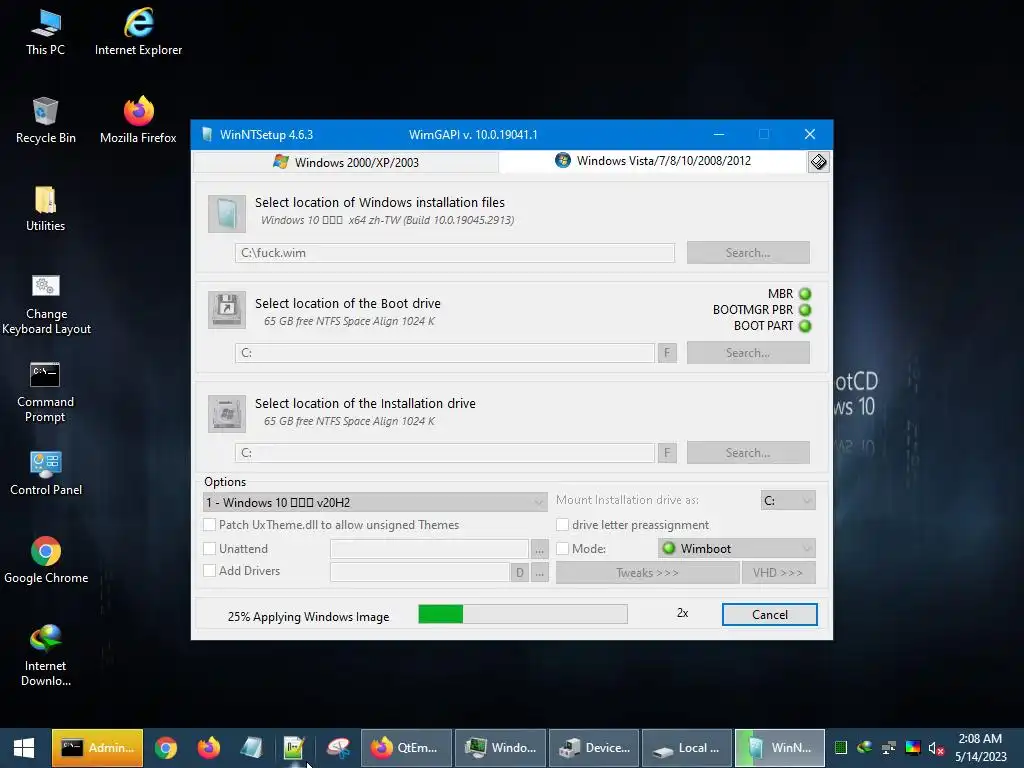1024x768 pixels.
Task: Click the Boot drive C: path field
Action: tap(445, 353)
